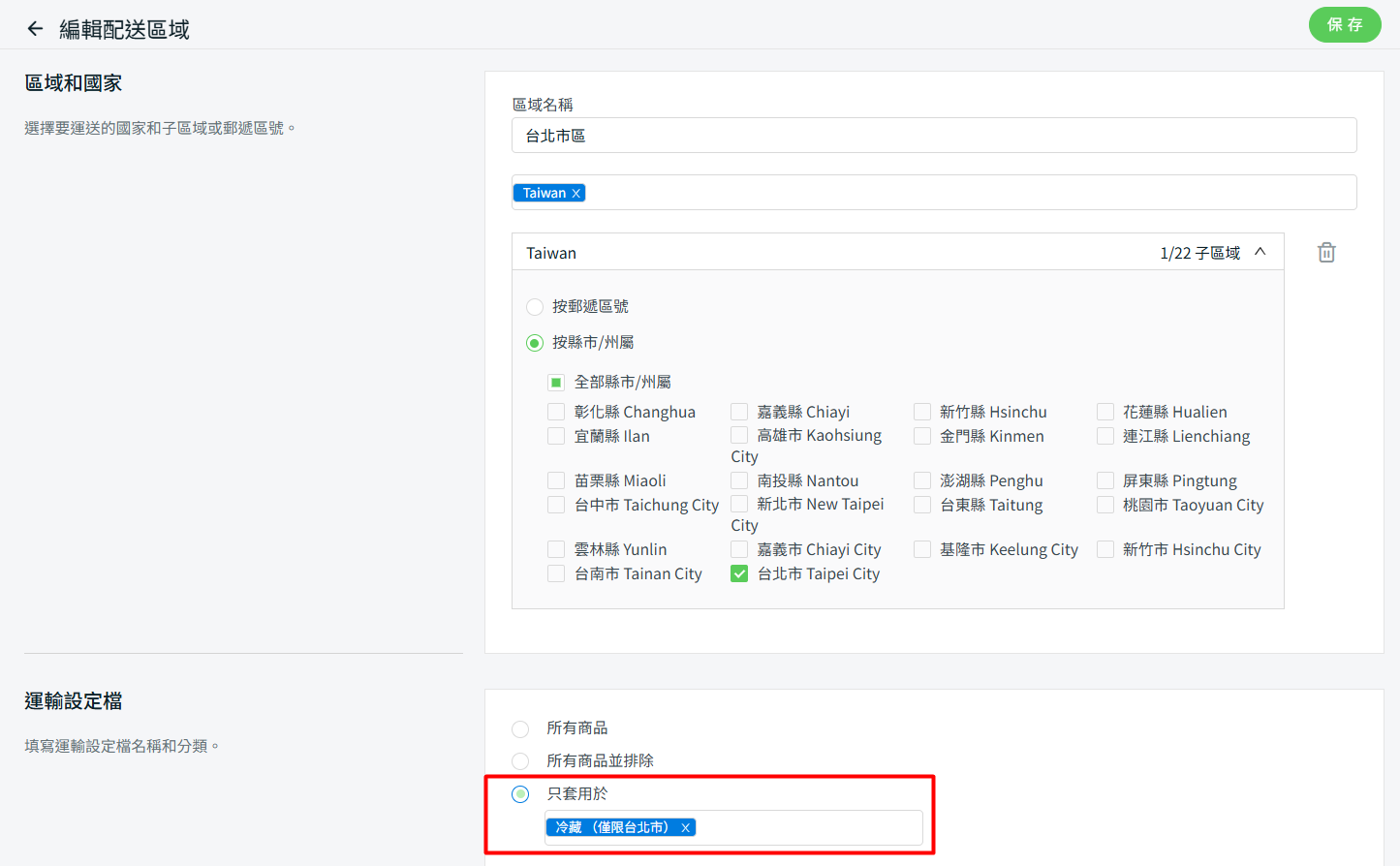Click the back arrow icon
1400x866 pixels.
35,29
